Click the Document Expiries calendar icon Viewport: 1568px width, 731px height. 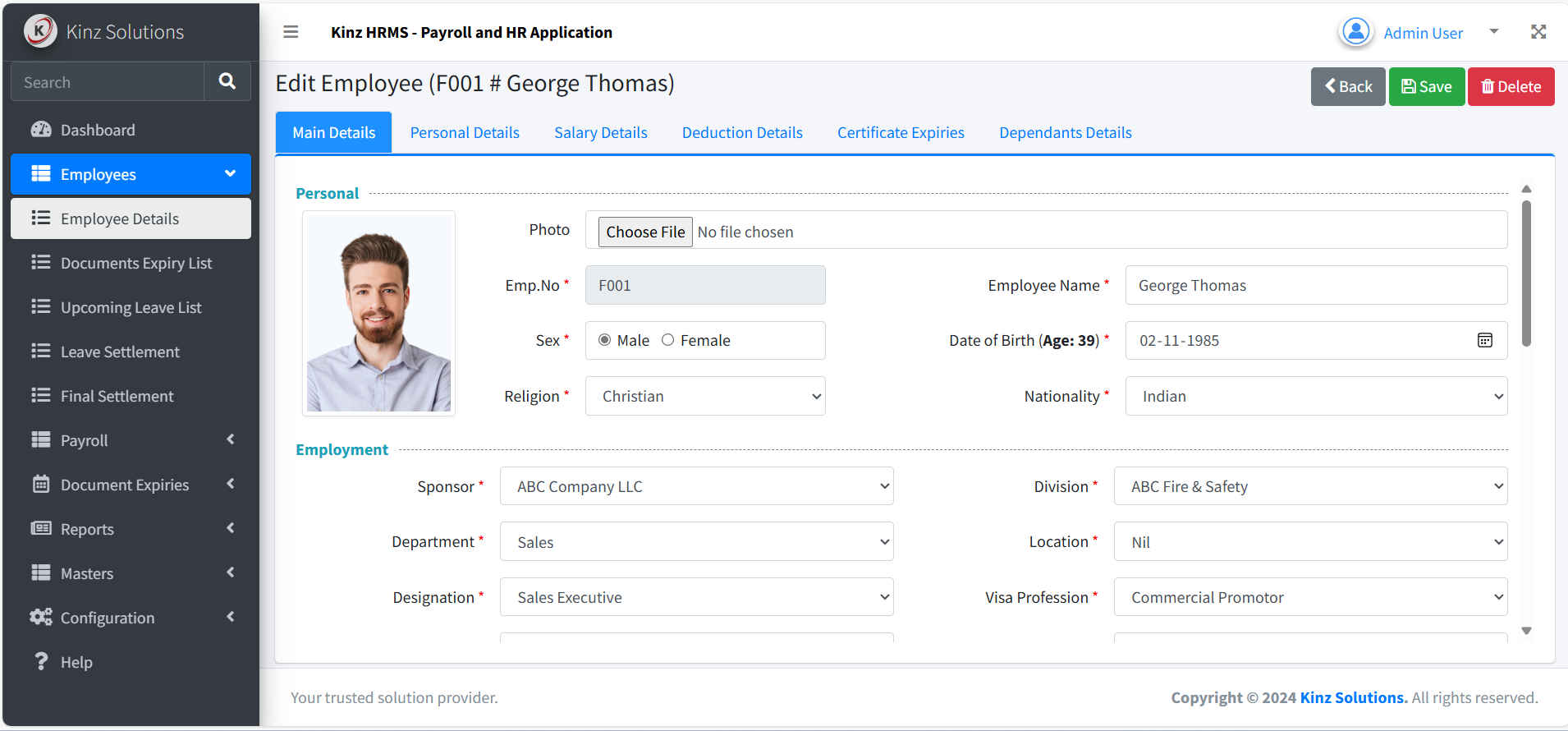41,485
